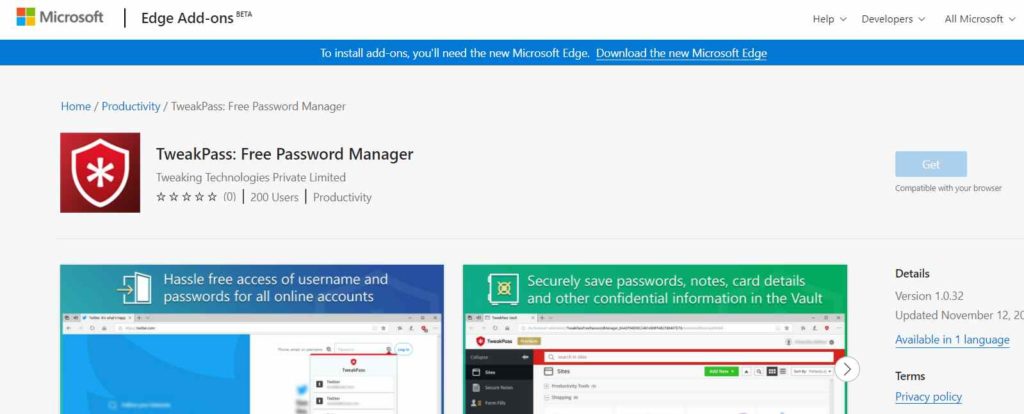Click the TweakPass: Free Password Manager title
The height and width of the screenshot is (414, 1024).
285,154
